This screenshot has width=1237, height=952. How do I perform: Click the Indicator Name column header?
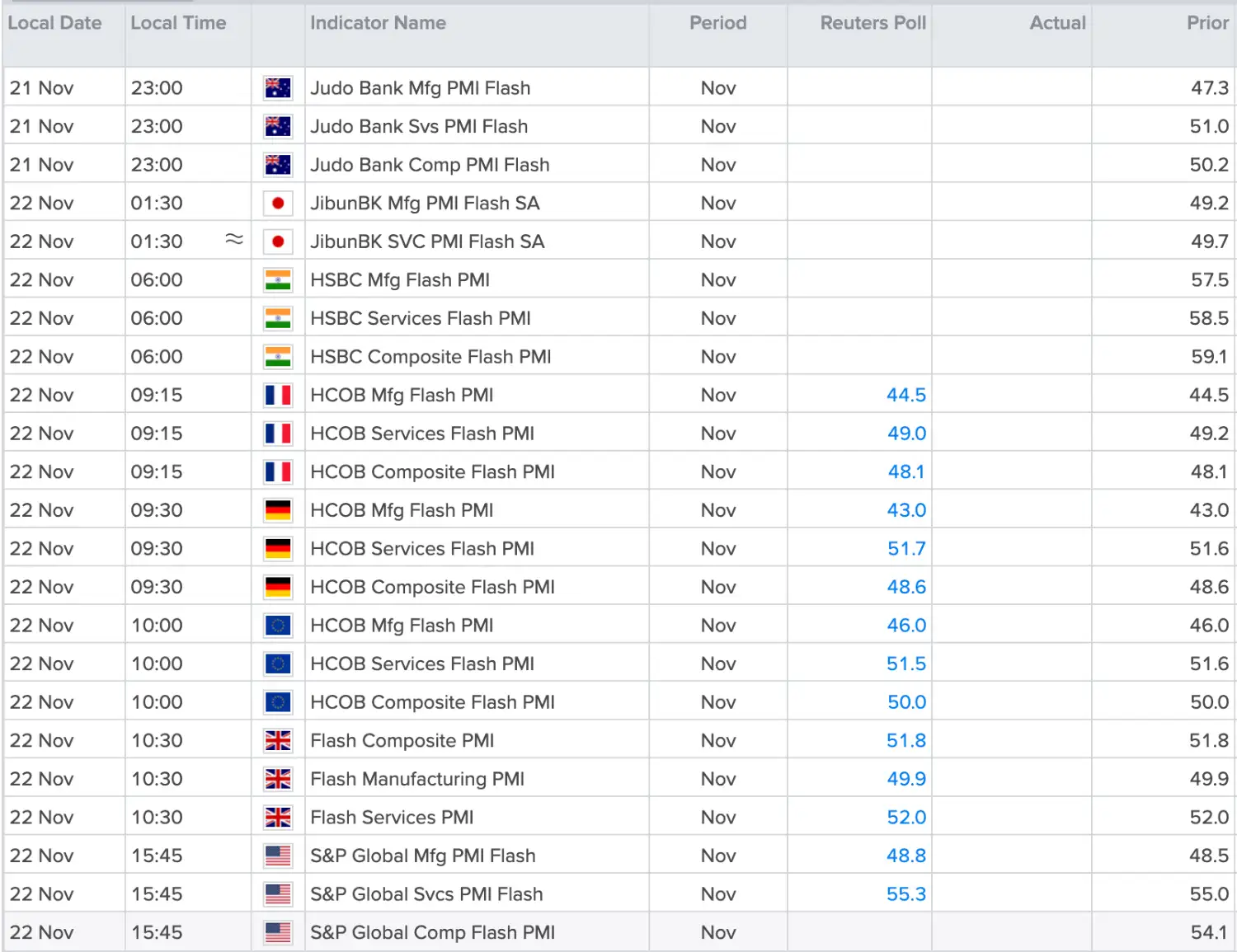point(378,23)
